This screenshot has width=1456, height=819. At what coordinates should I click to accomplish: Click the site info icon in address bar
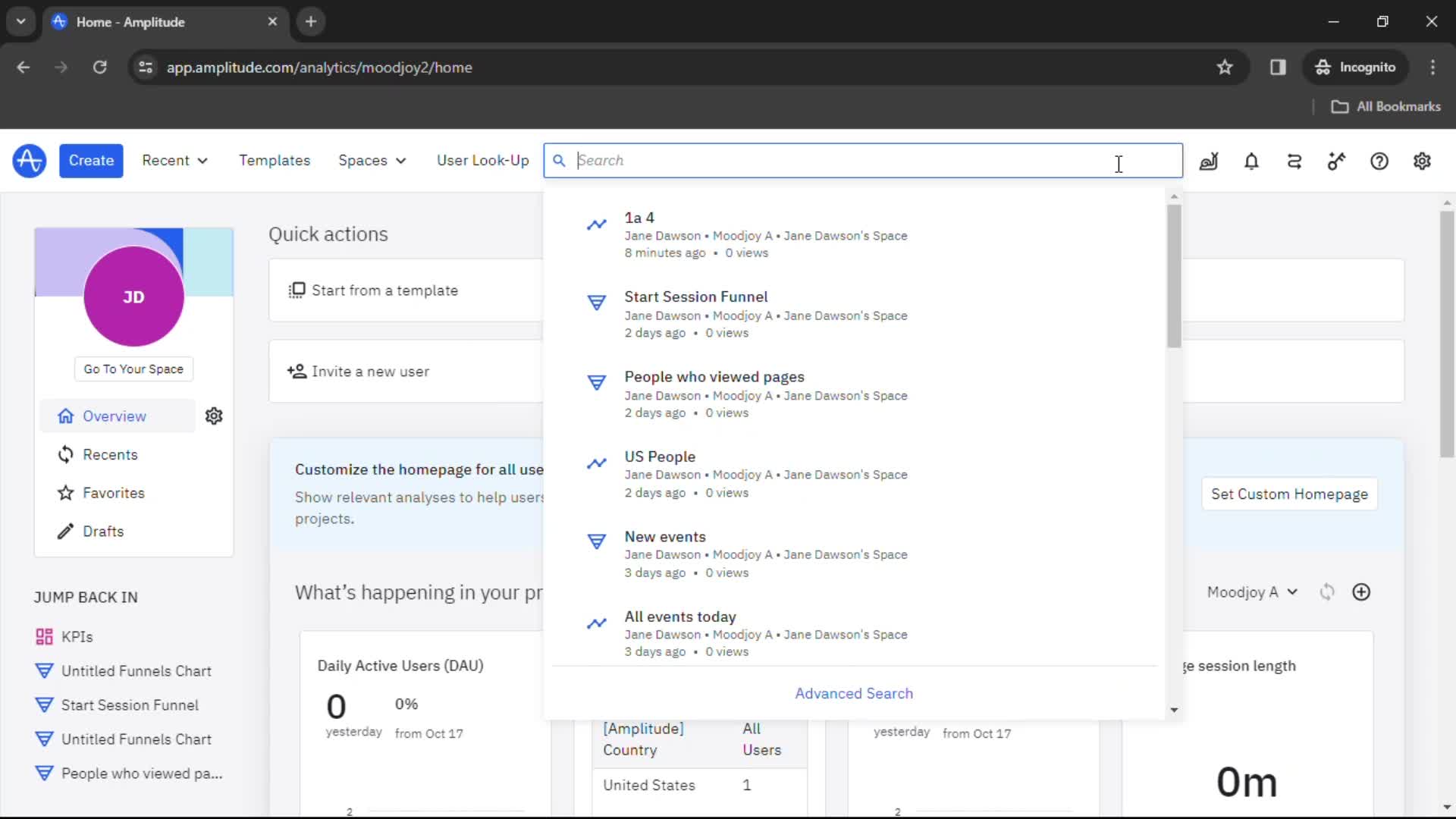point(146,67)
